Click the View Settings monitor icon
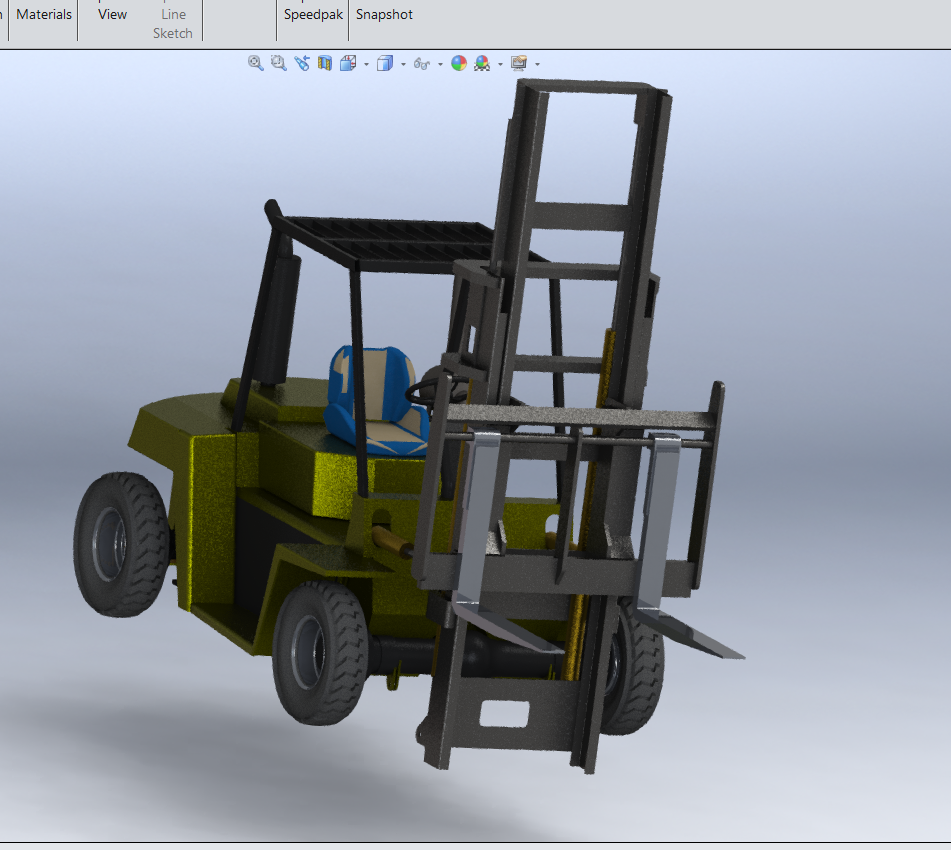The image size is (951, 850). point(519,63)
